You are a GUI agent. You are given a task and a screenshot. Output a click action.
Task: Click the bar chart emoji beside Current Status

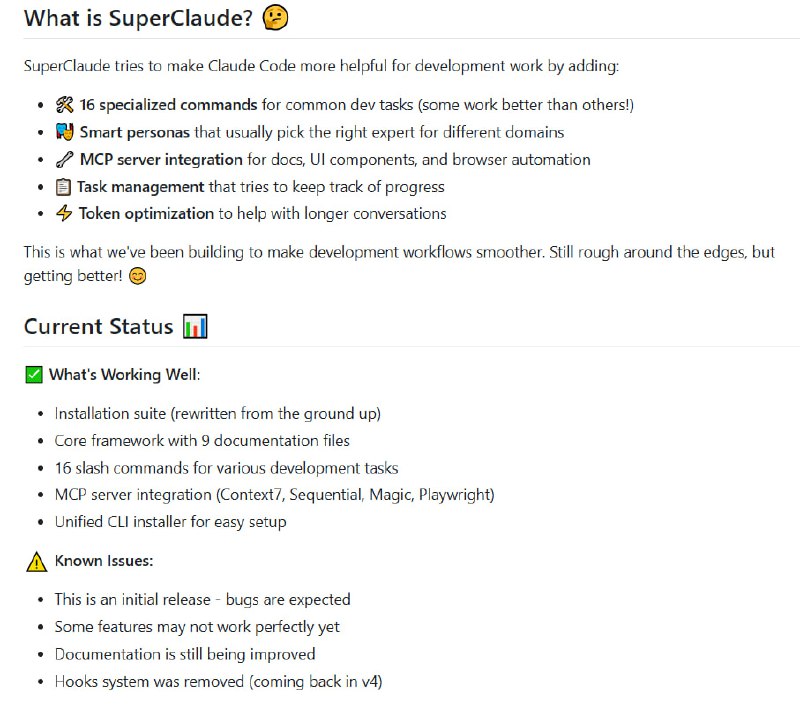point(195,327)
